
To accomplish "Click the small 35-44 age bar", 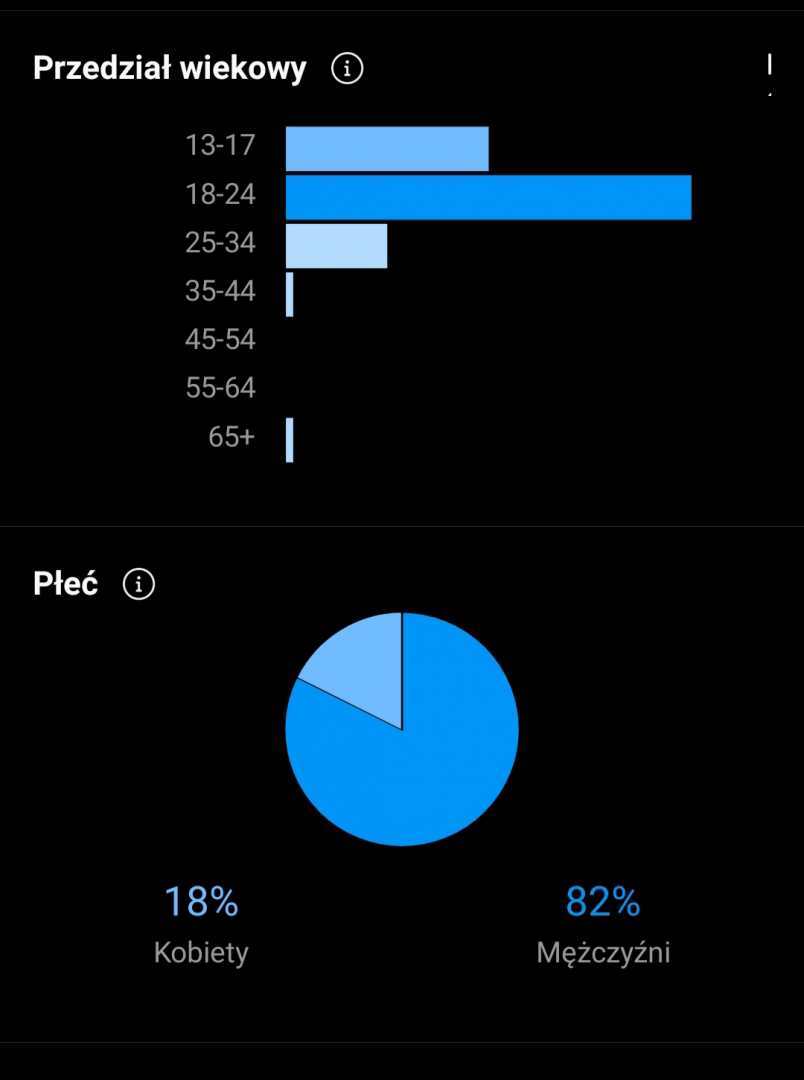I will click(290, 295).
